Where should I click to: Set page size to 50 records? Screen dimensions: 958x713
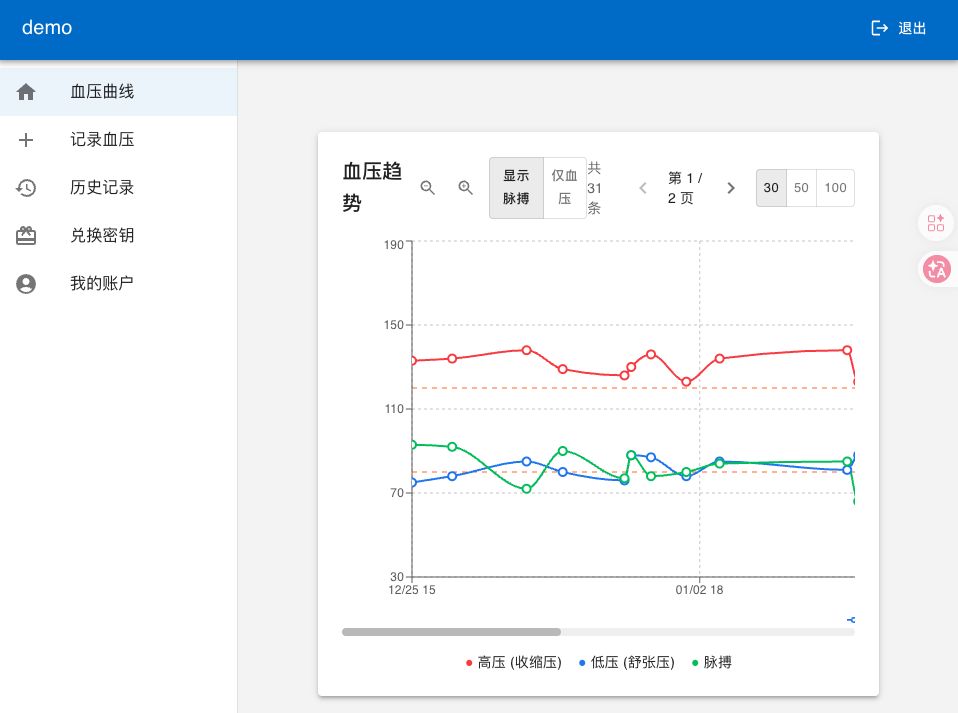point(801,188)
